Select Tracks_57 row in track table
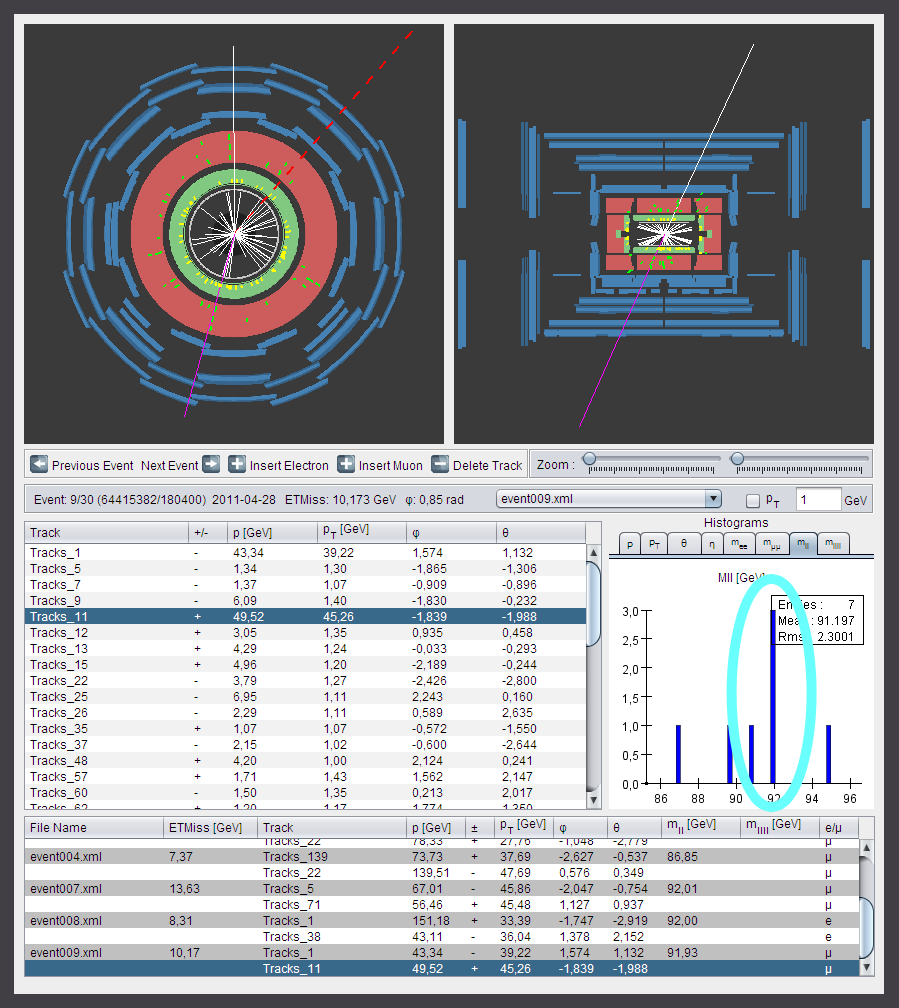899x1008 pixels. [x=305, y=777]
